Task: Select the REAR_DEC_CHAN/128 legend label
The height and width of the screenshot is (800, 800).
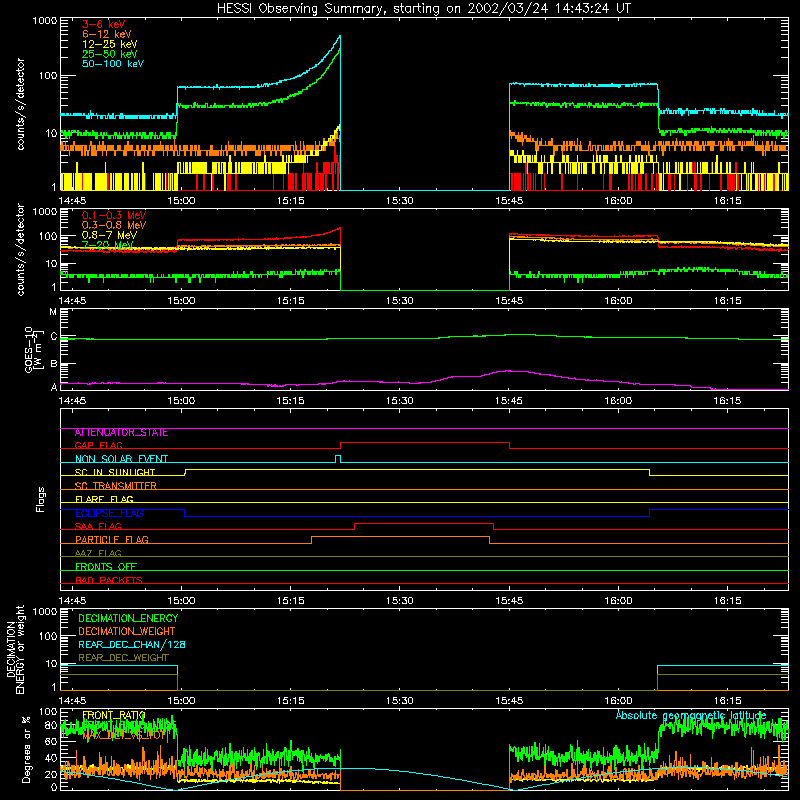Action: click(x=132, y=645)
